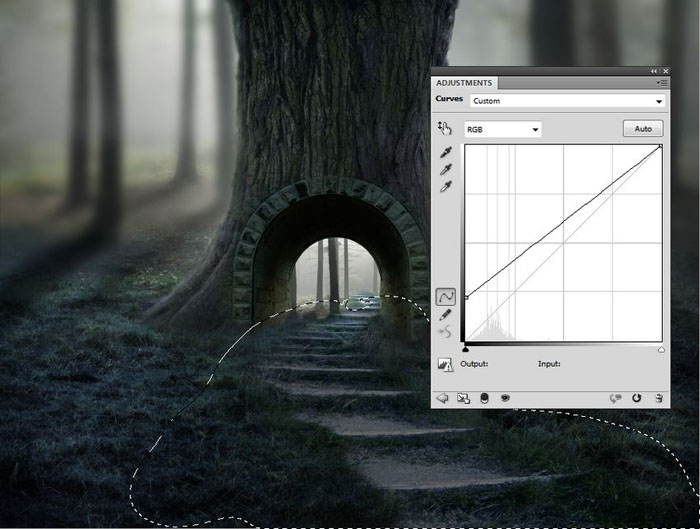
Task: Click the Output field label
Action: [474, 364]
